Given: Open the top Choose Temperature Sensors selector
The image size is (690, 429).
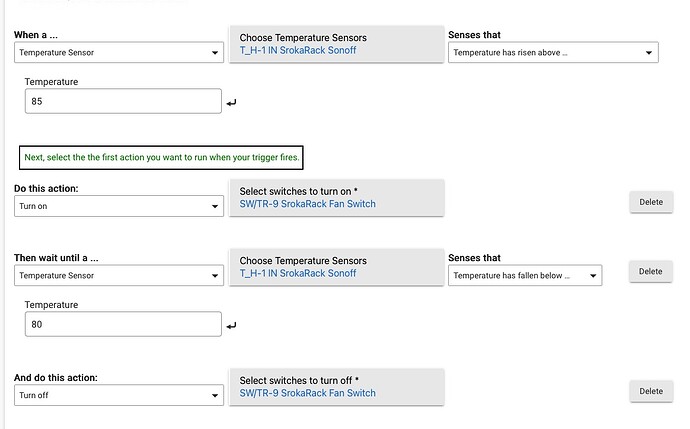Looking at the screenshot, I should (x=337, y=44).
